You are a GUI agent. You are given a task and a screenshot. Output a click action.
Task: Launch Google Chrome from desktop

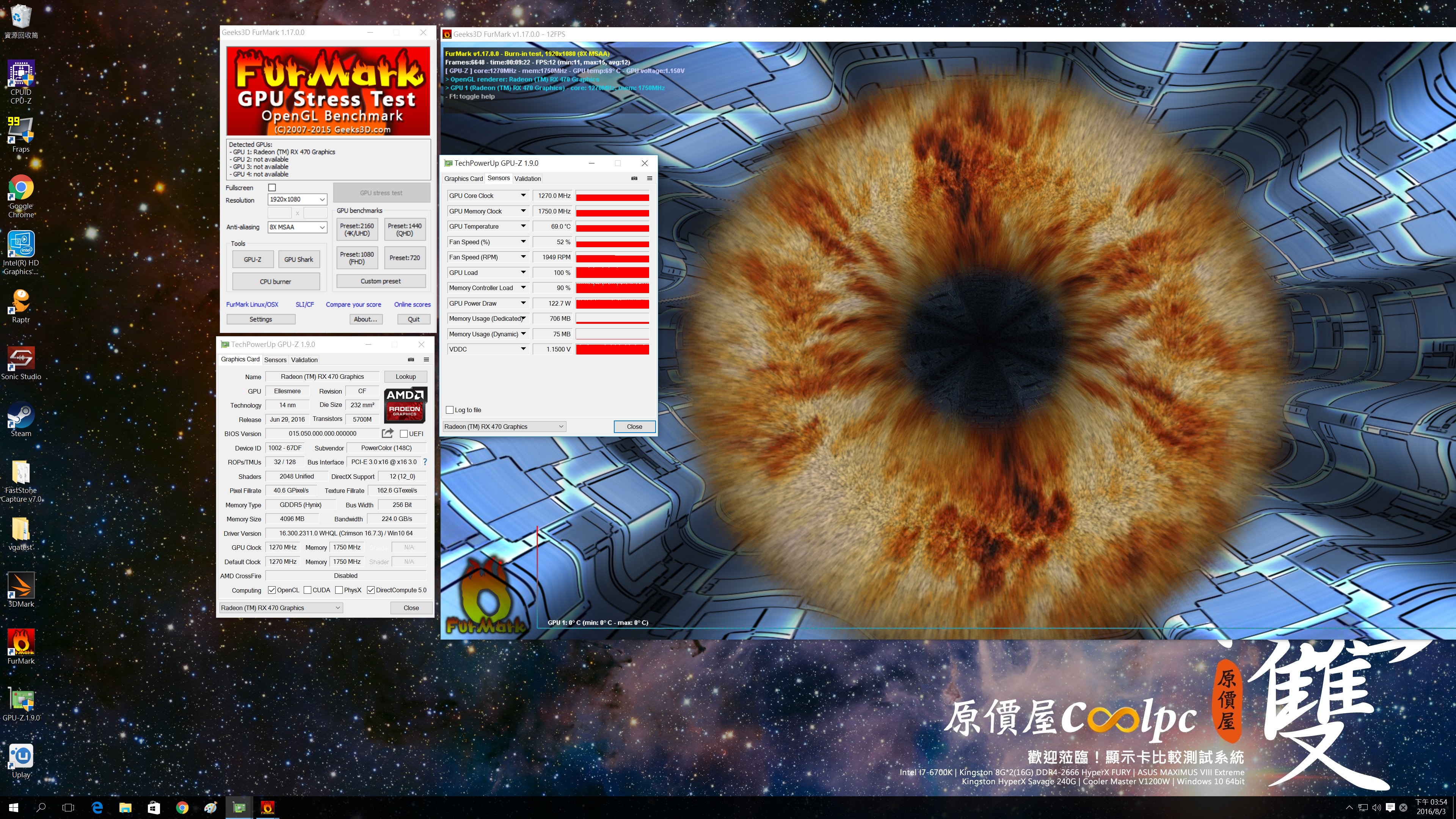21,196
